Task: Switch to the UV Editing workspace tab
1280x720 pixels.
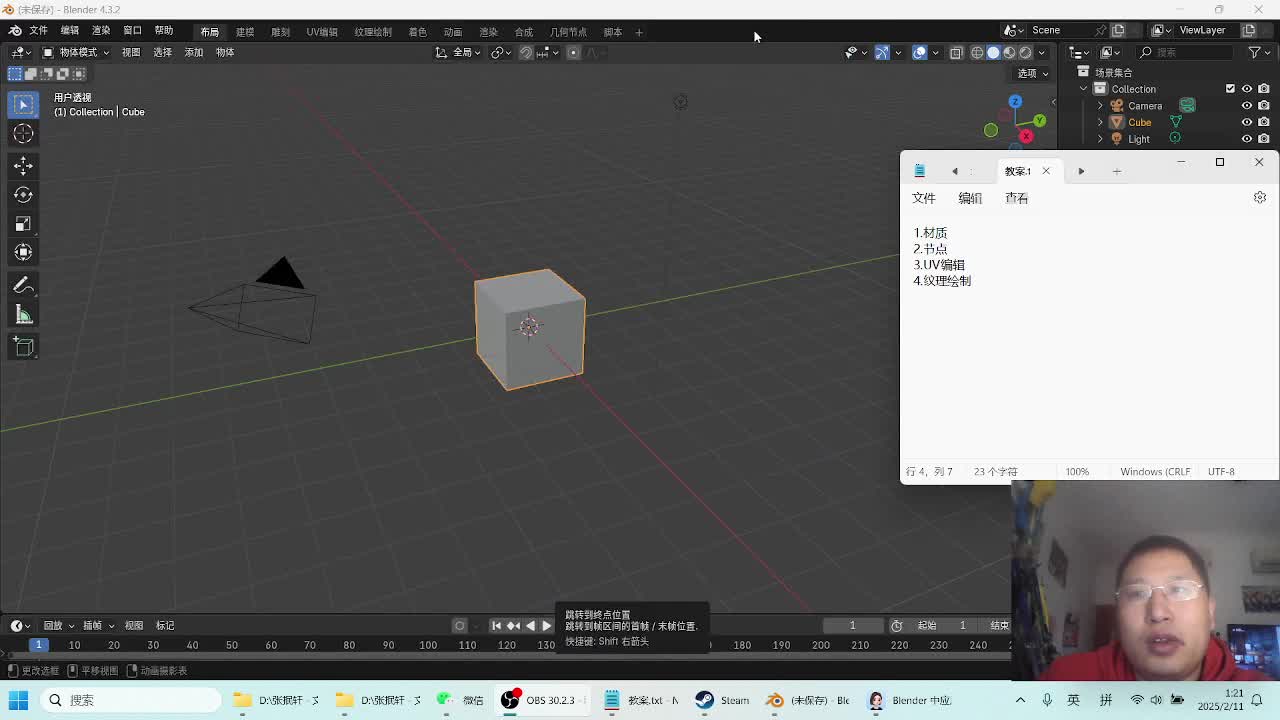Action: pos(322,32)
